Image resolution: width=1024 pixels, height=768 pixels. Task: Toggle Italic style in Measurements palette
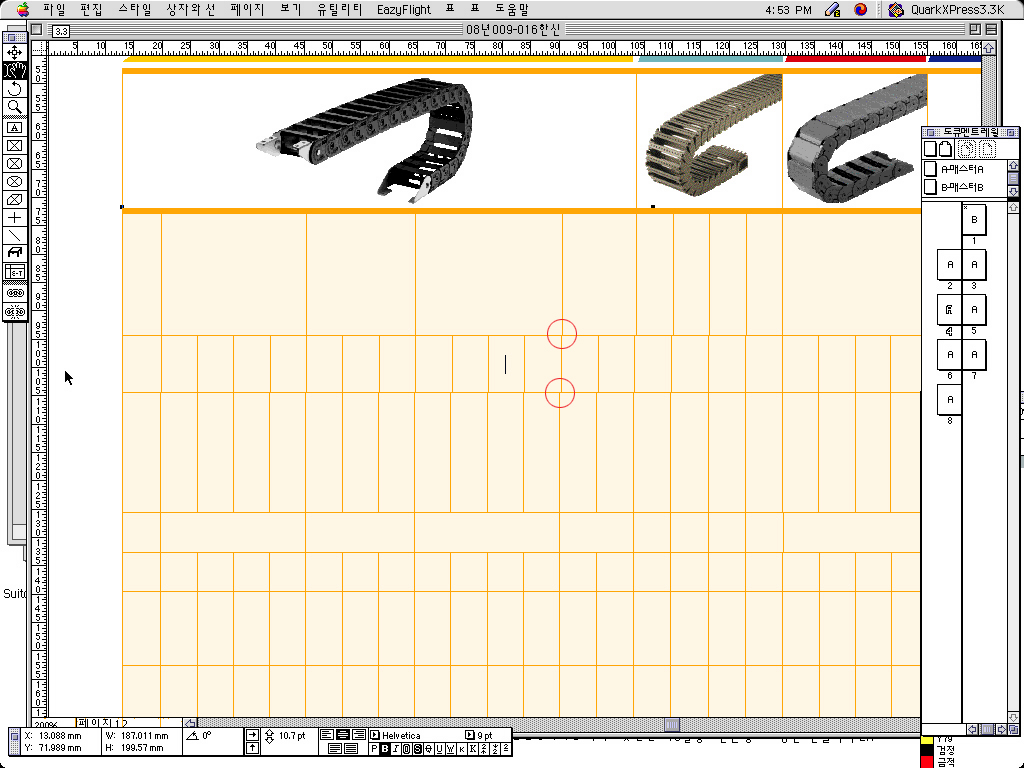(x=396, y=749)
